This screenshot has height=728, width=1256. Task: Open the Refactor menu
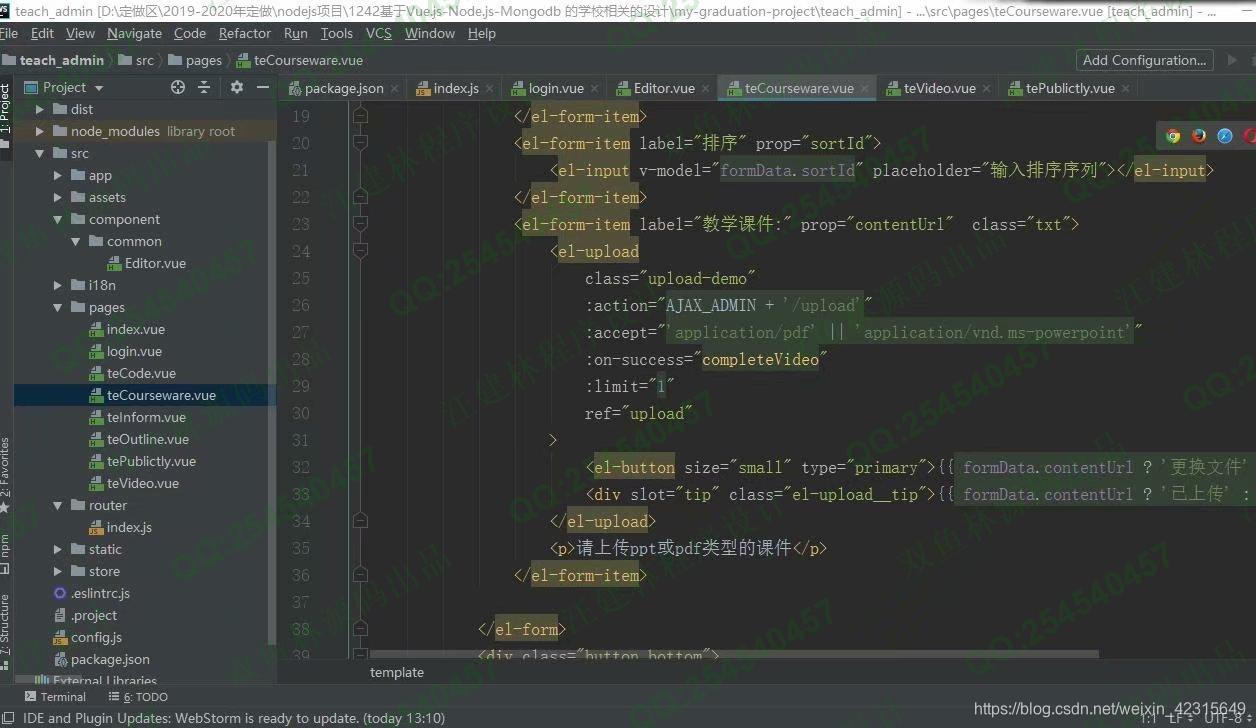click(x=245, y=33)
